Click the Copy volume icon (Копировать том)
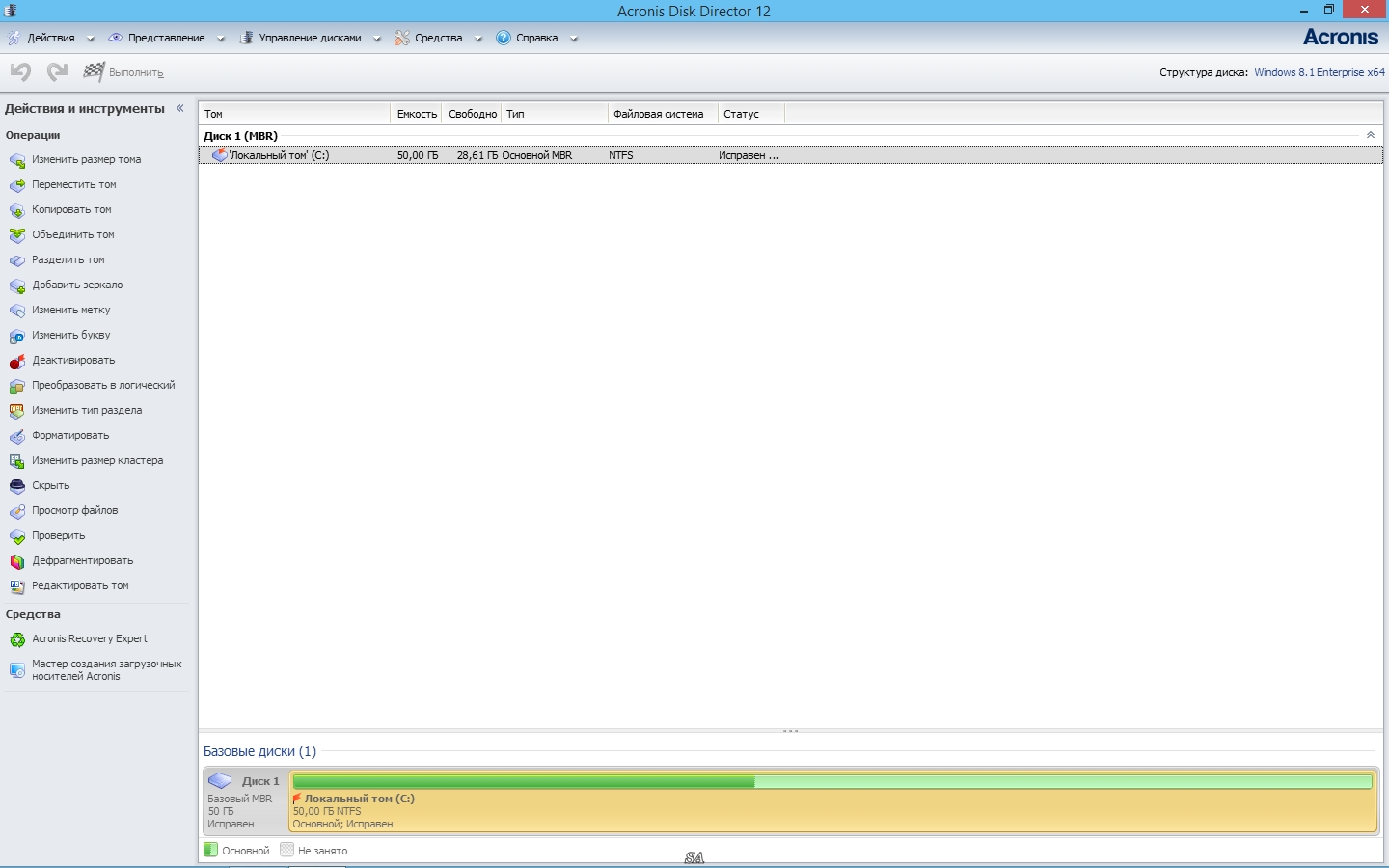 tap(17, 210)
